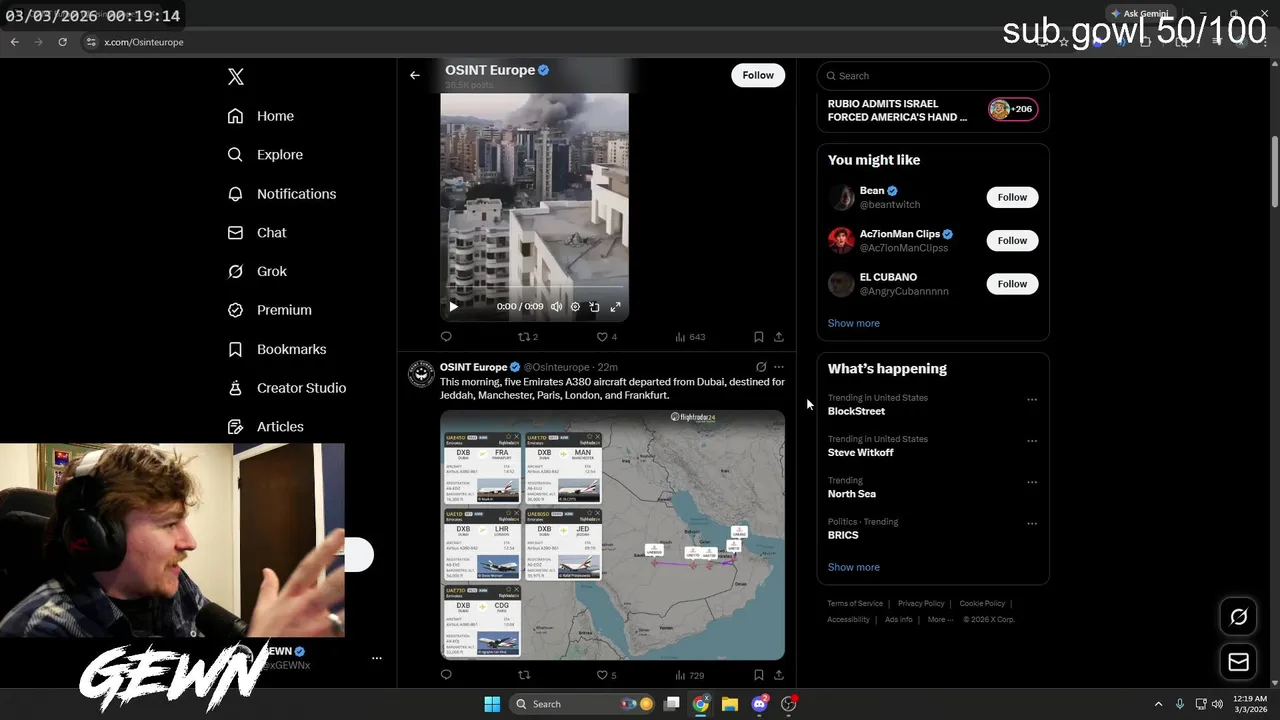This screenshot has height=720, width=1280.
Task: Open account options next to GEWN
Action: [377, 658]
